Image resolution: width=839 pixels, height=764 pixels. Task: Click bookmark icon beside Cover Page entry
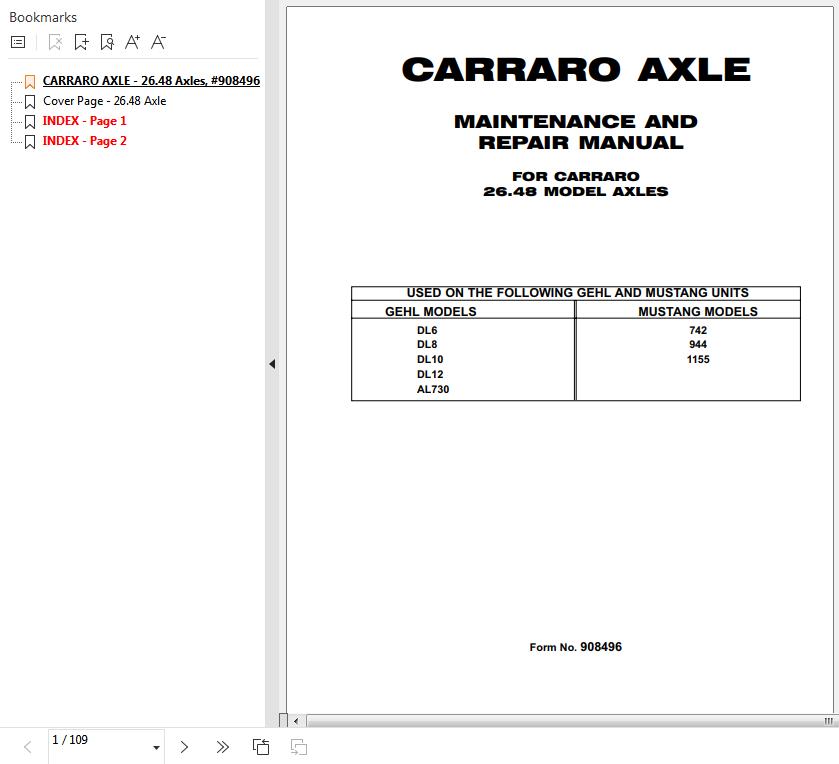(30, 102)
